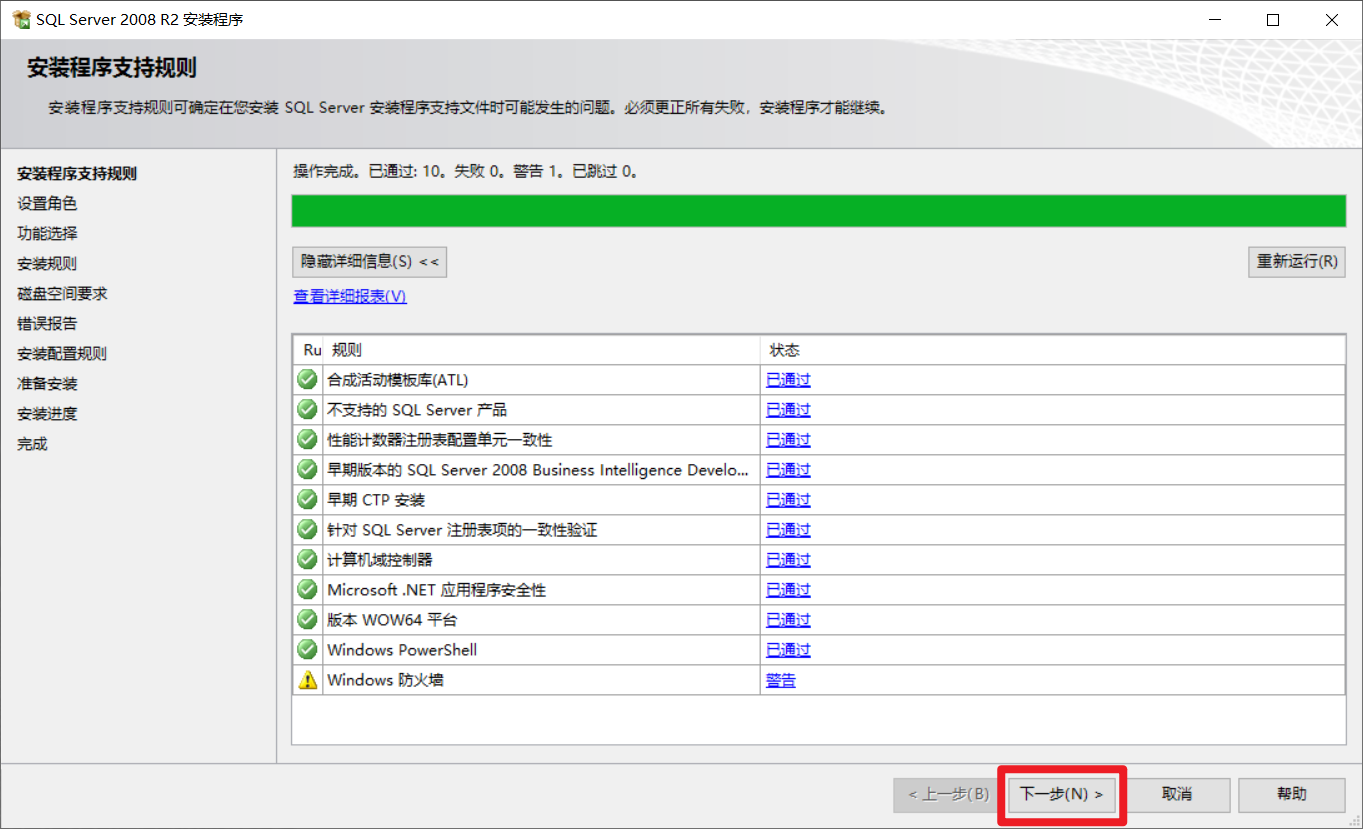Click the green progress bar

pos(818,211)
